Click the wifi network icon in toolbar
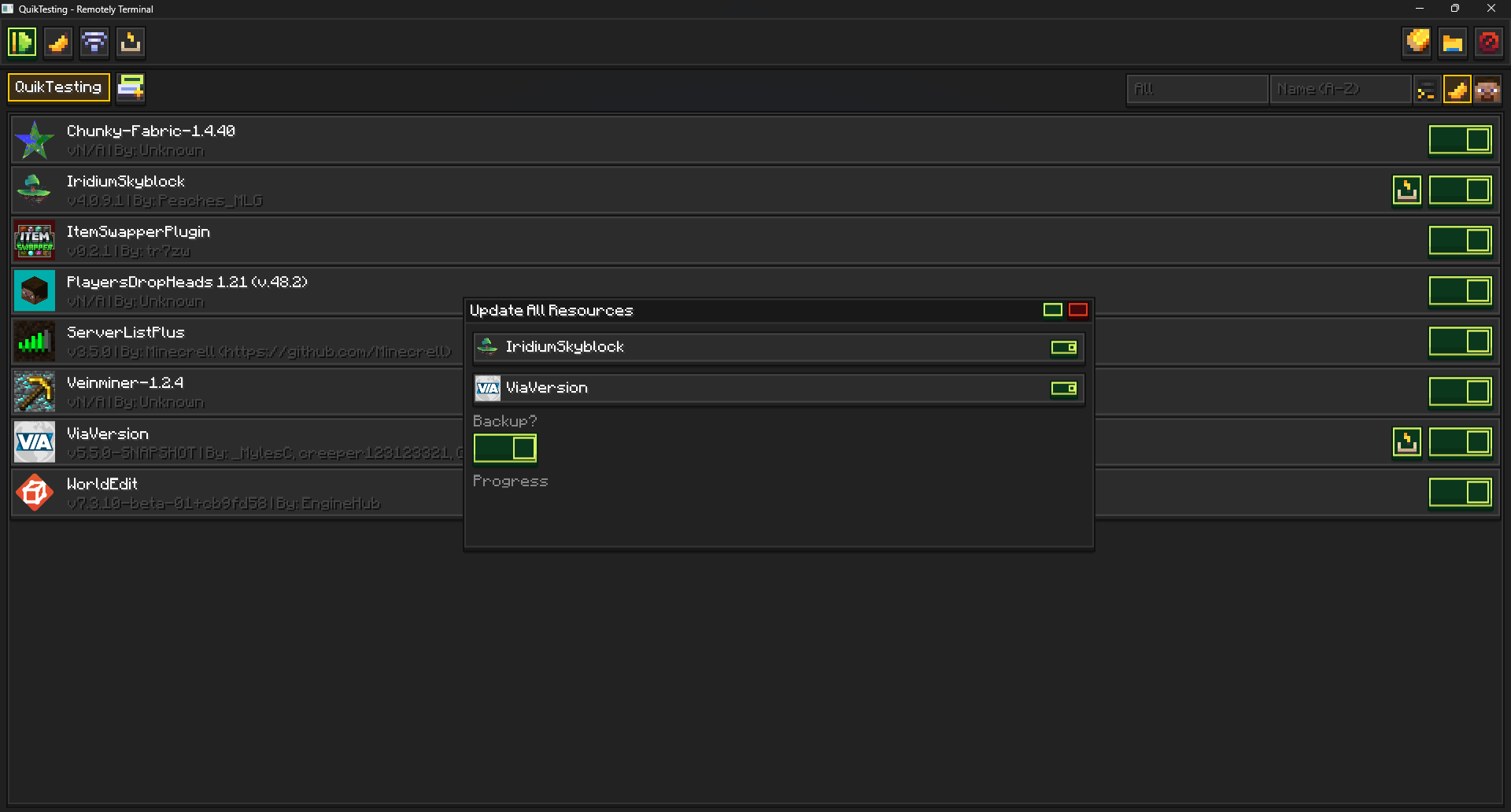This screenshot has height=812, width=1511. [x=94, y=42]
